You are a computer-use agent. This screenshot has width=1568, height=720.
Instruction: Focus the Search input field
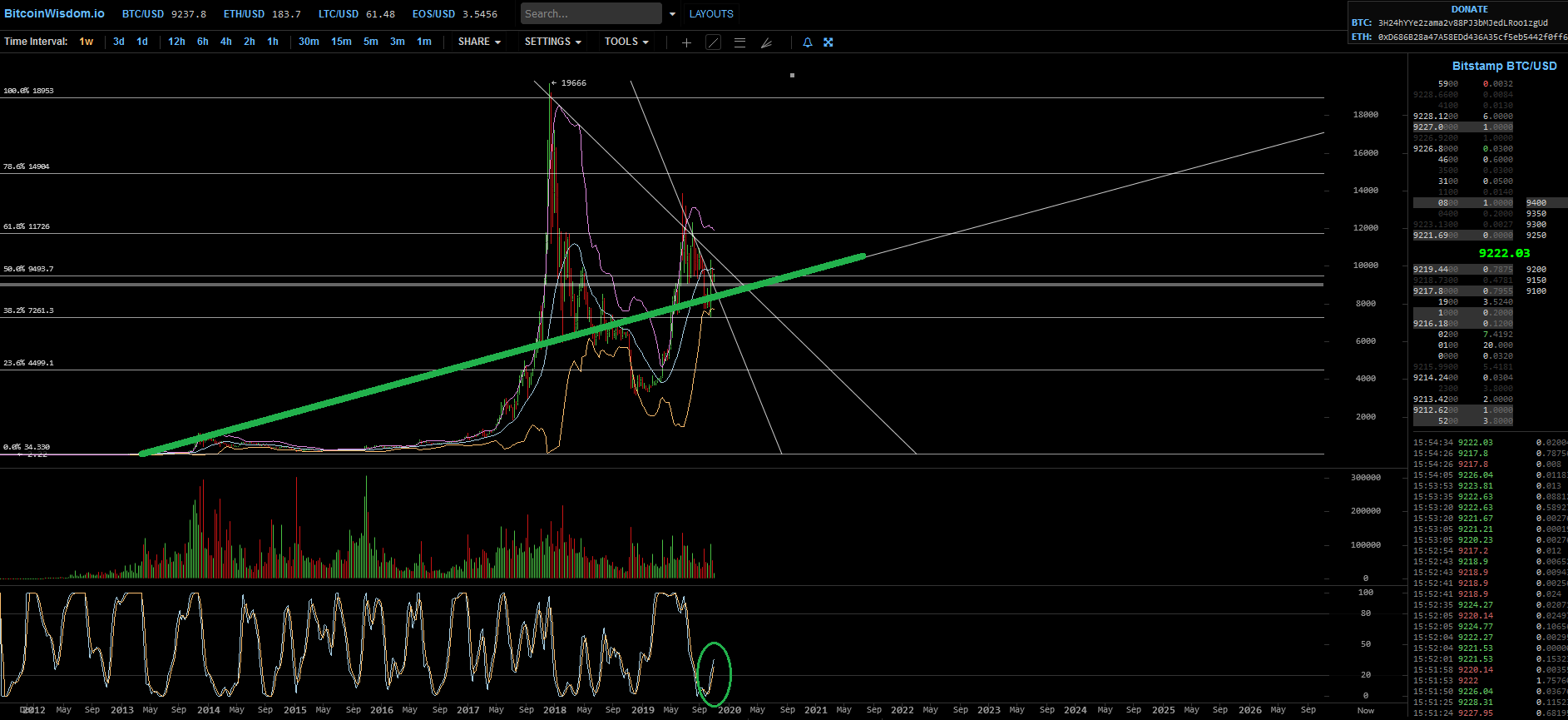pyautogui.click(x=591, y=14)
